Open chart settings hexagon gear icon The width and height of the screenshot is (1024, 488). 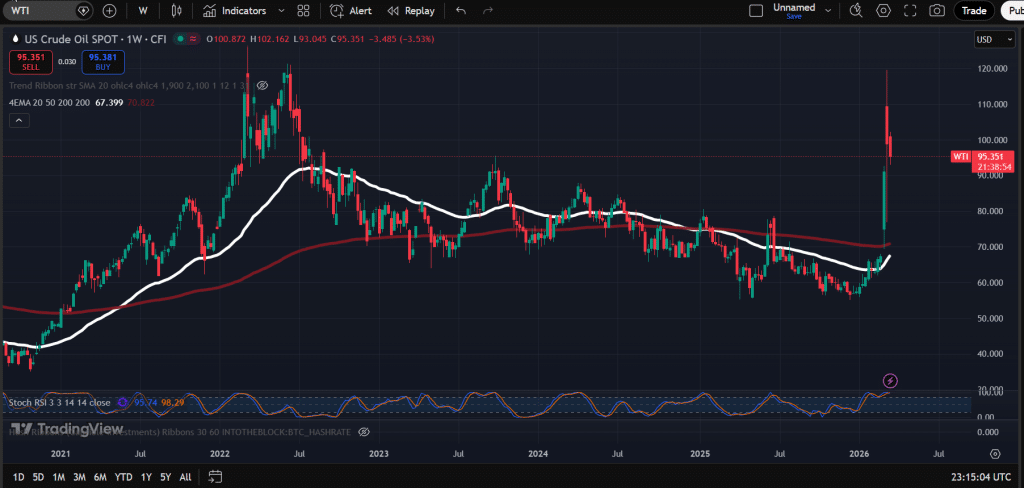[x=883, y=11]
